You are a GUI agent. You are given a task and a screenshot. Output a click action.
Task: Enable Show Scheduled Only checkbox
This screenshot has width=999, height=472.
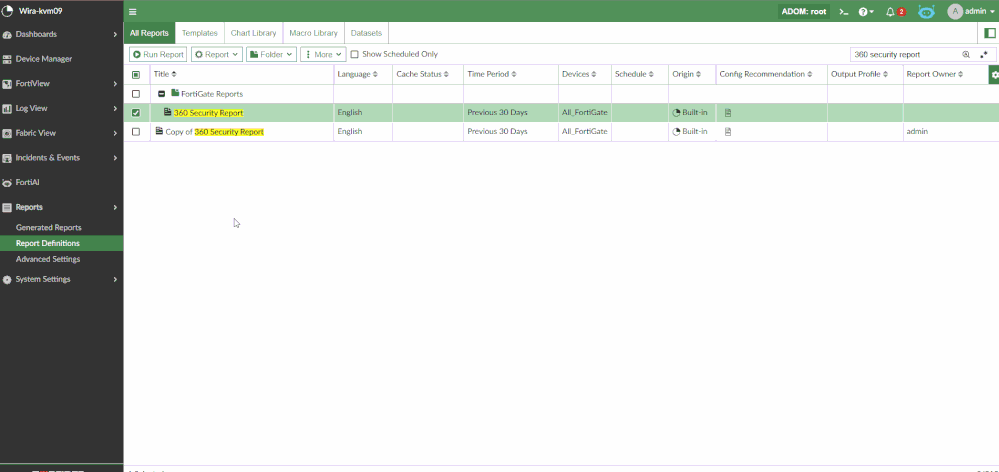[355, 55]
